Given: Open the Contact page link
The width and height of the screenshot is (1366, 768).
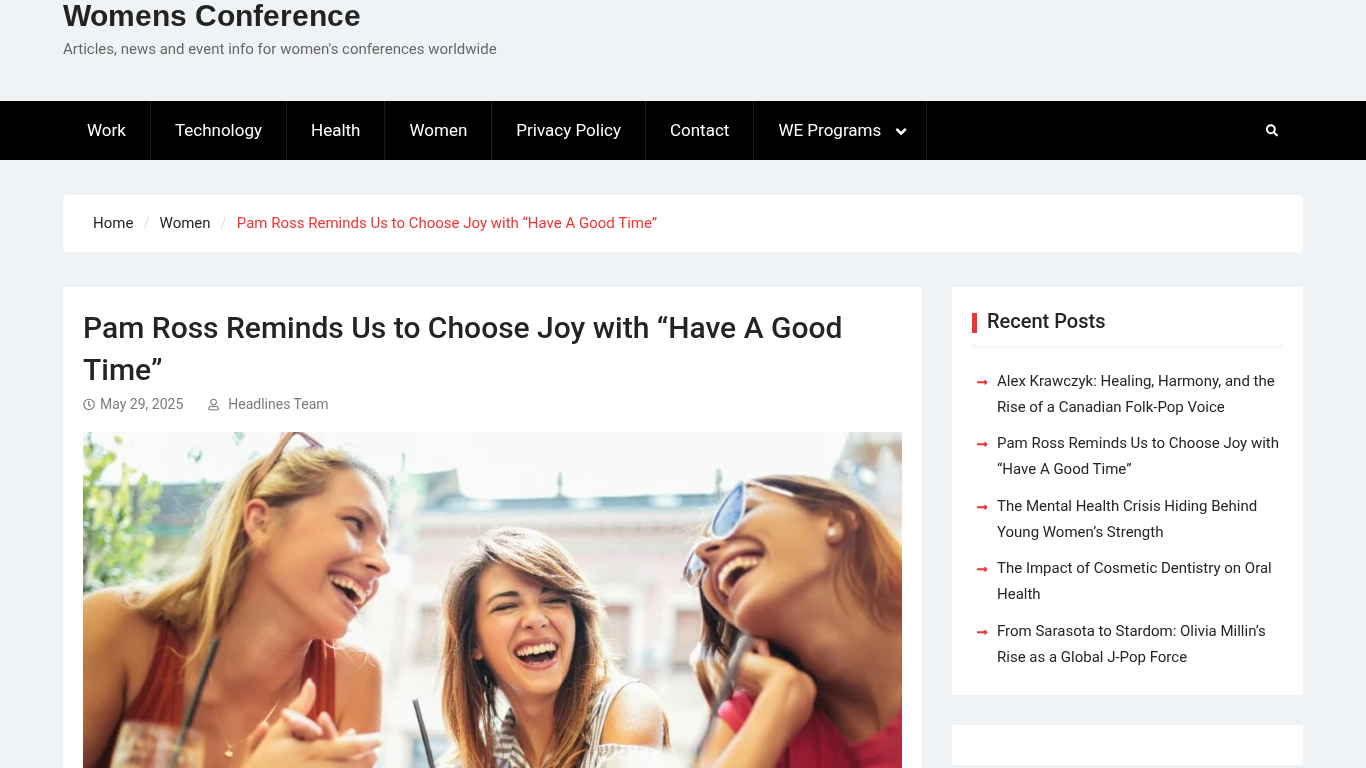Looking at the screenshot, I should [x=699, y=130].
